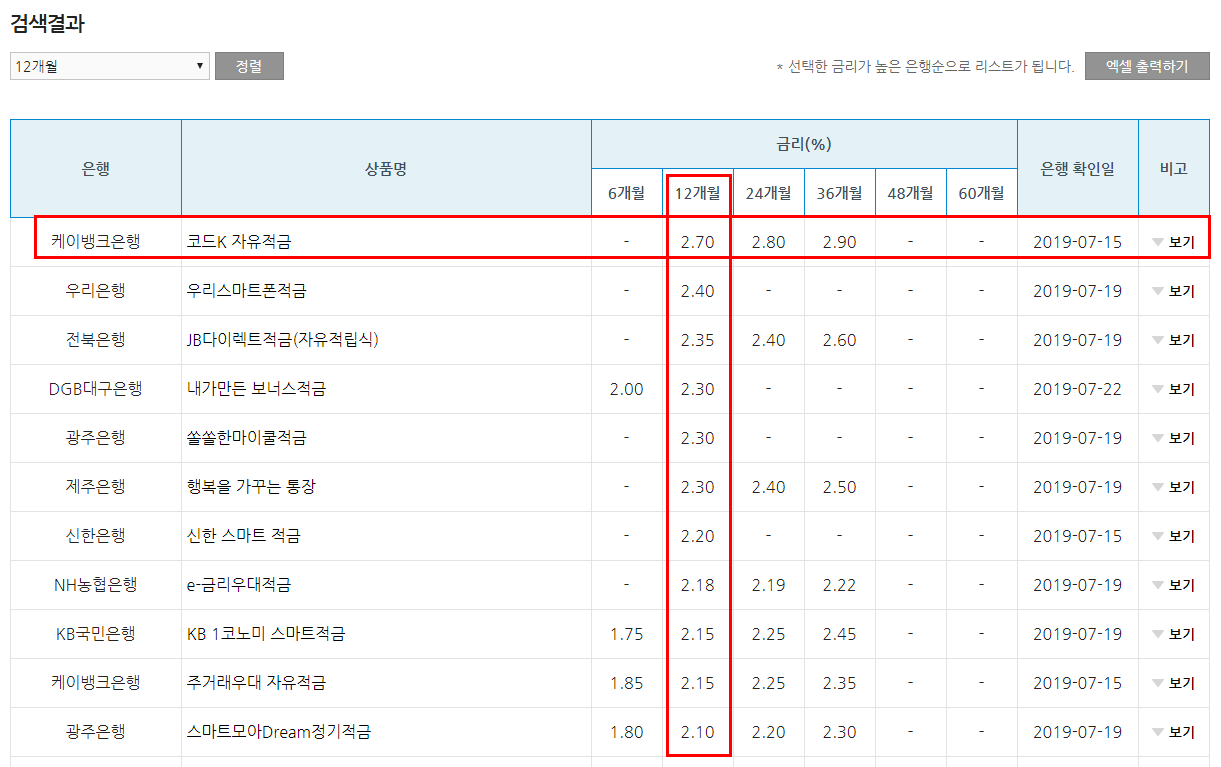Click bank name KB국민은행
This screenshot has width=1221, height=767.
click(x=96, y=634)
